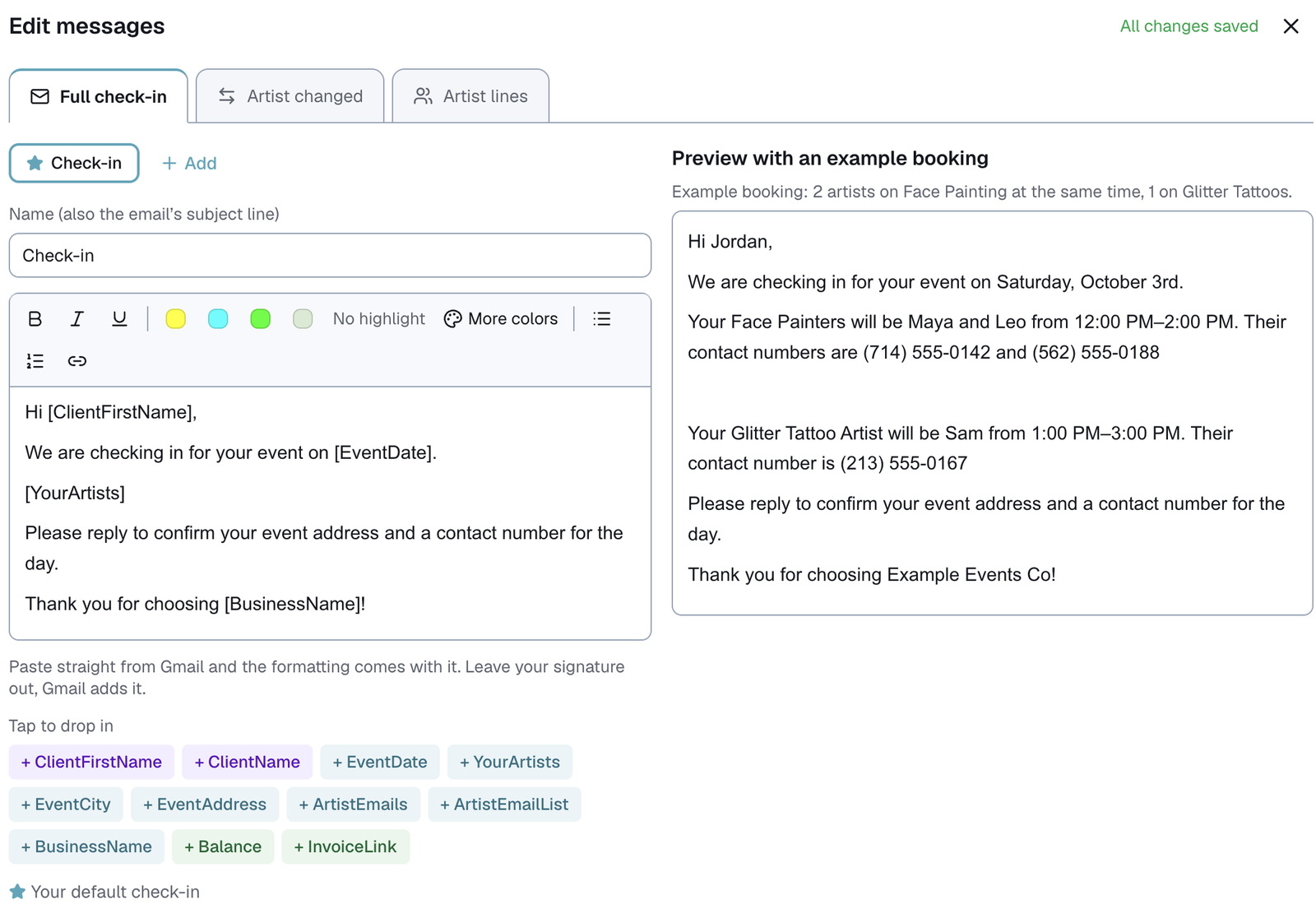Apply cyan highlight color
Image resolution: width=1316 pixels, height=904 pixels.
218,319
